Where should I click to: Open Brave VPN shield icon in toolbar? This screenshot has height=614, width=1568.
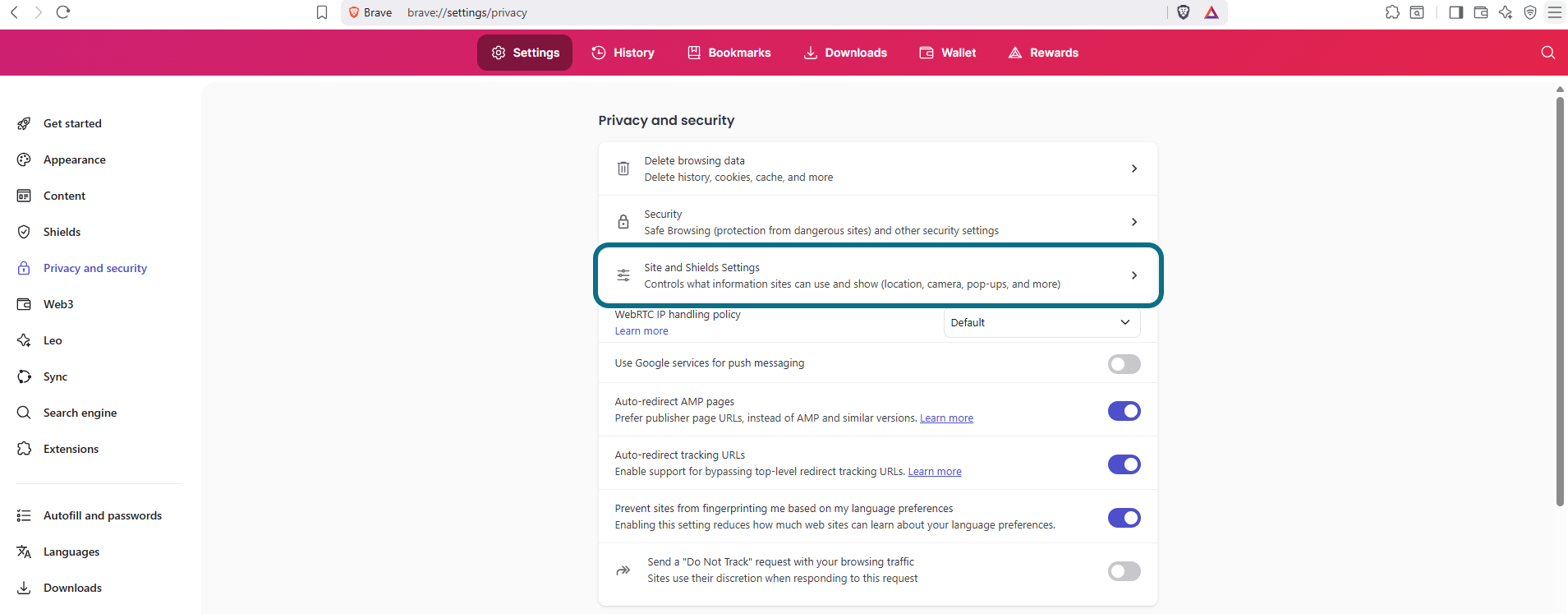(1530, 12)
